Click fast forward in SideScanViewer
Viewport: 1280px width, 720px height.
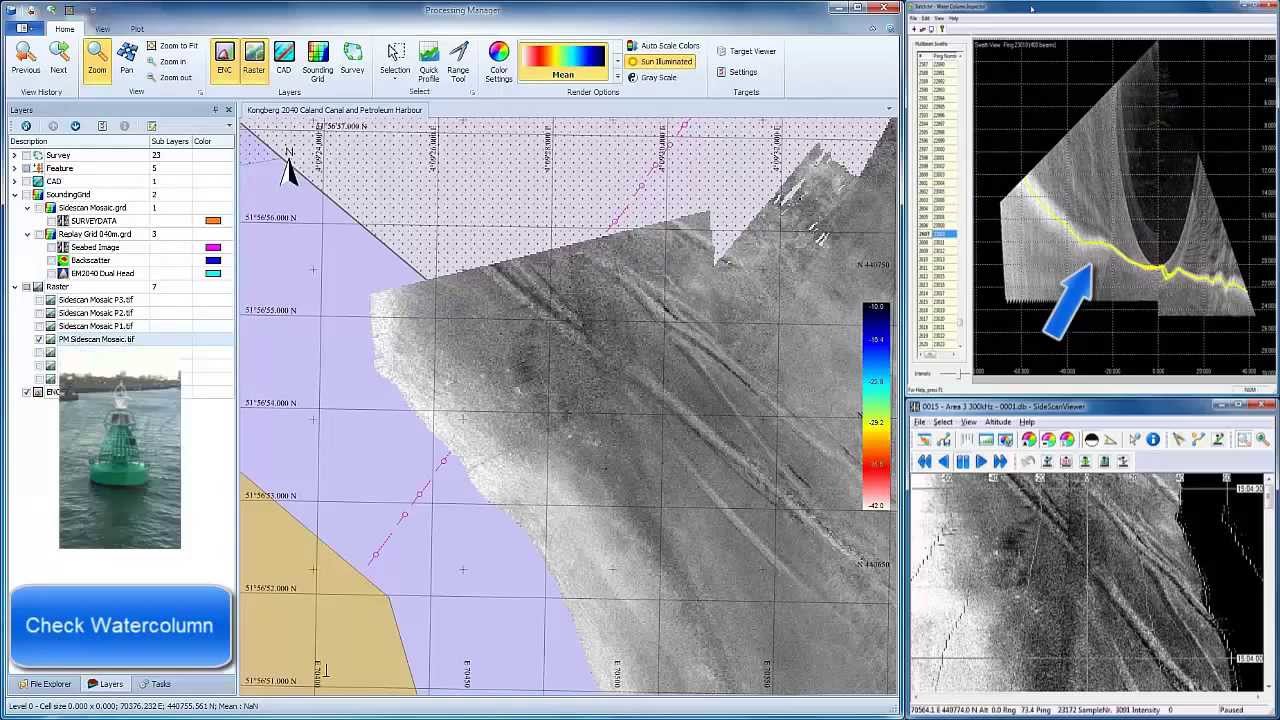[1000, 461]
